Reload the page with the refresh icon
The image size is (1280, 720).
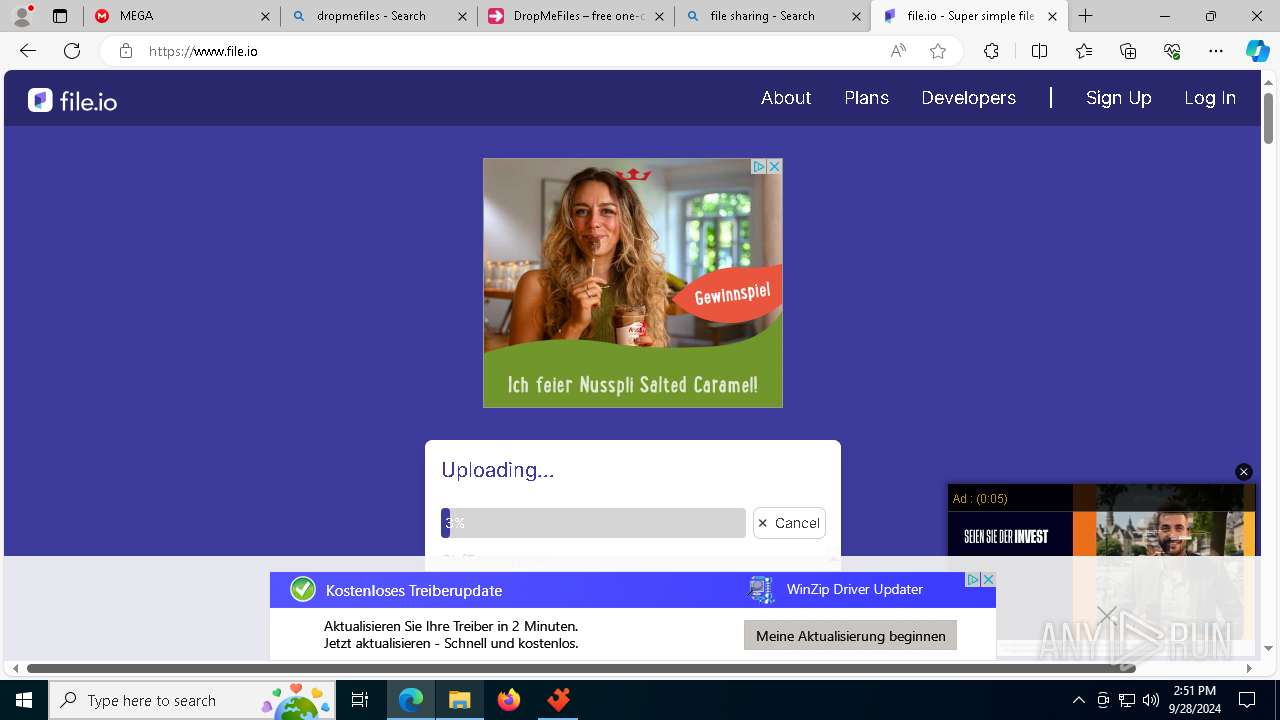click(72, 51)
